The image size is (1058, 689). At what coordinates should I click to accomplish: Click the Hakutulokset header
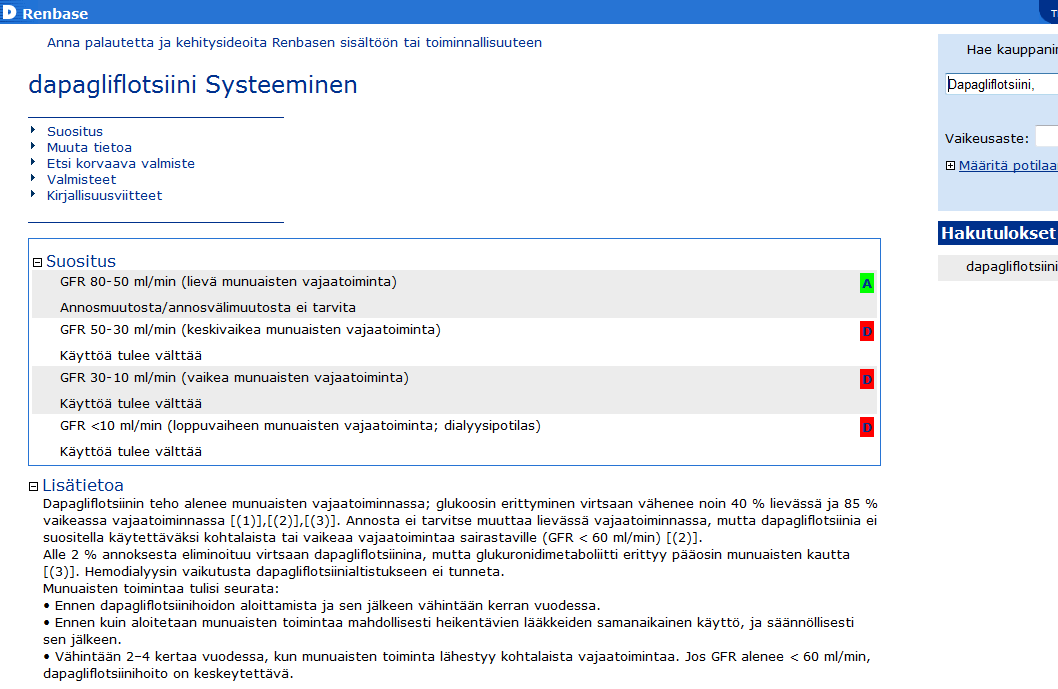tap(998, 233)
